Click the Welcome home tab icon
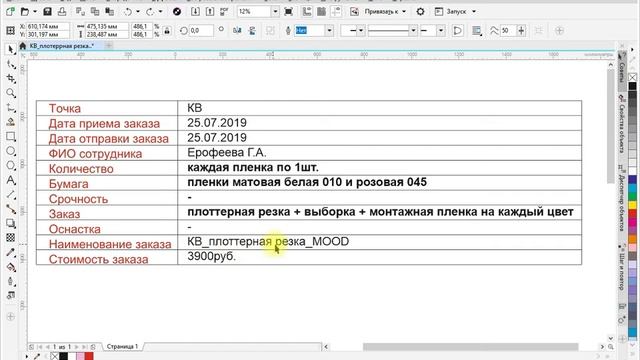This screenshot has height=360, width=640. [22, 46]
